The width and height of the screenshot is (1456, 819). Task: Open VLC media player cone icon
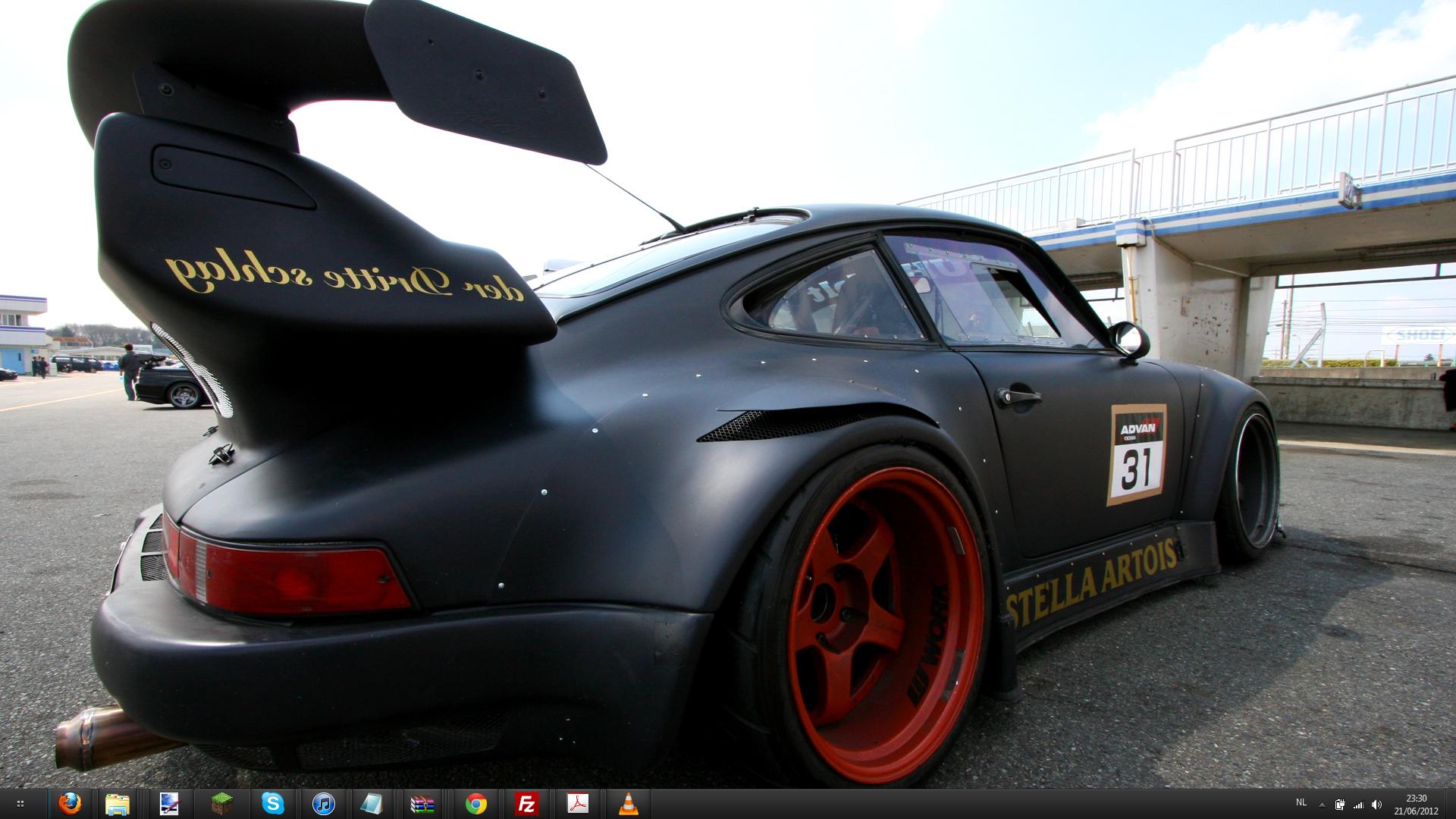point(629,804)
